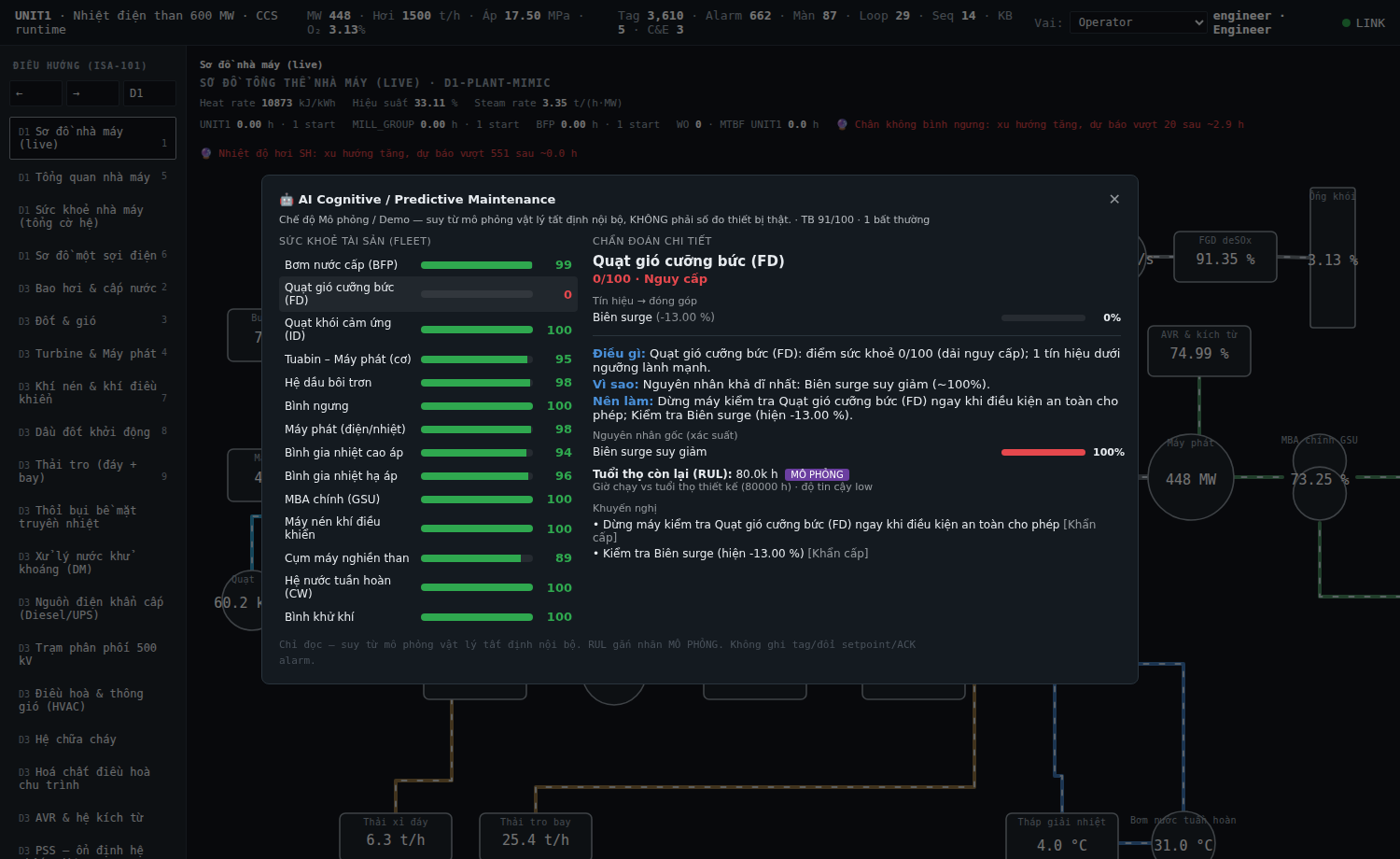Open the Tổng quan nhà máy page

click(92, 177)
